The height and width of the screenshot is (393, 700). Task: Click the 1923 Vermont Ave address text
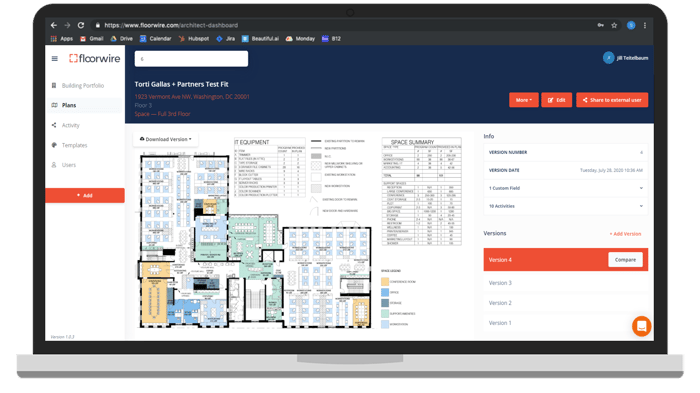click(192, 96)
